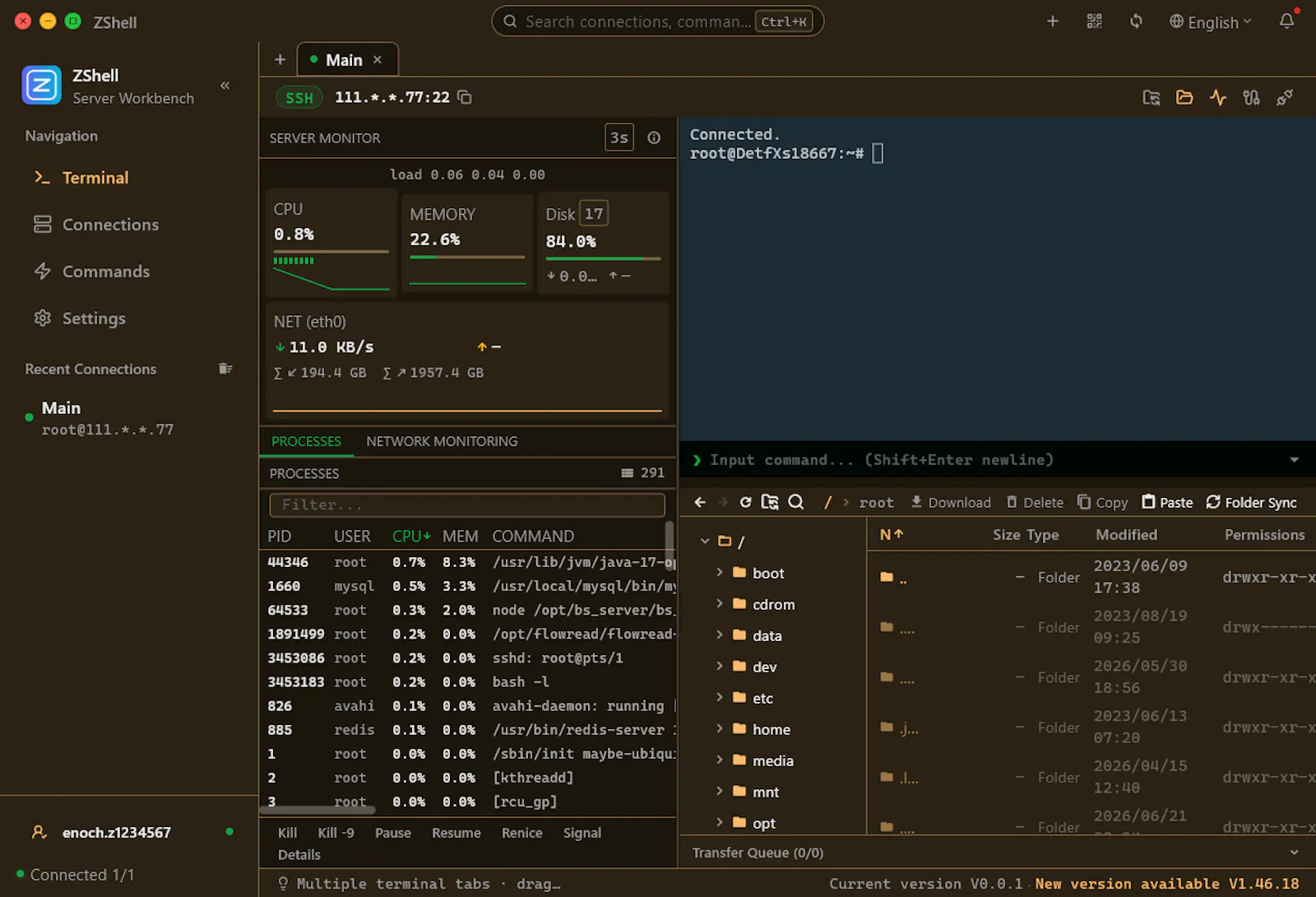Expand the boot folder
This screenshot has height=897, width=1316.
720,572
